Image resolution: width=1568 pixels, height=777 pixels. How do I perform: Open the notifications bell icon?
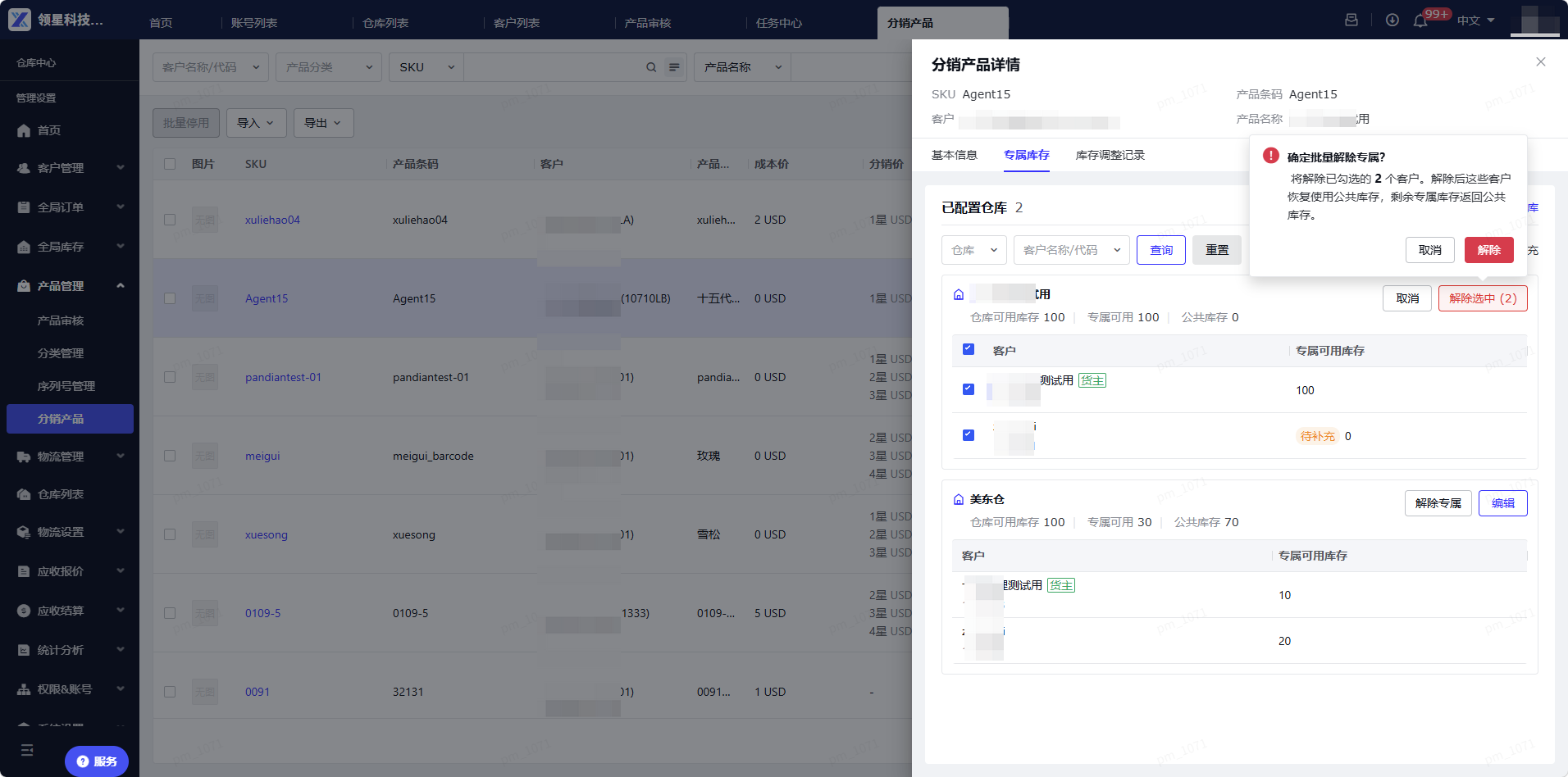tap(1420, 20)
